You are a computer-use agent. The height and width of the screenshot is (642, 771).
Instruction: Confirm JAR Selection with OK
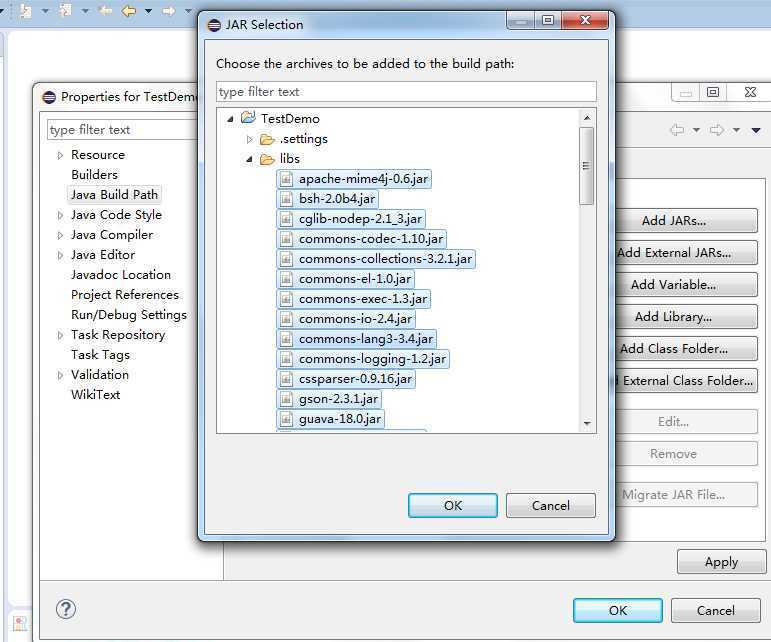453,505
